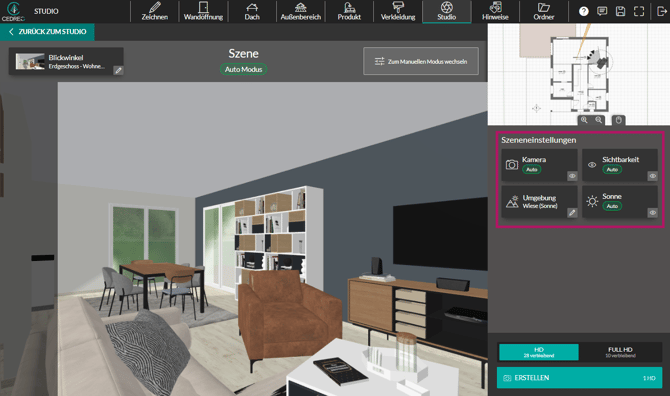Viewport: 670px width, 396px height.
Task: Switch to manual mode button
Action: pyautogui.click(x=421, y=62)
